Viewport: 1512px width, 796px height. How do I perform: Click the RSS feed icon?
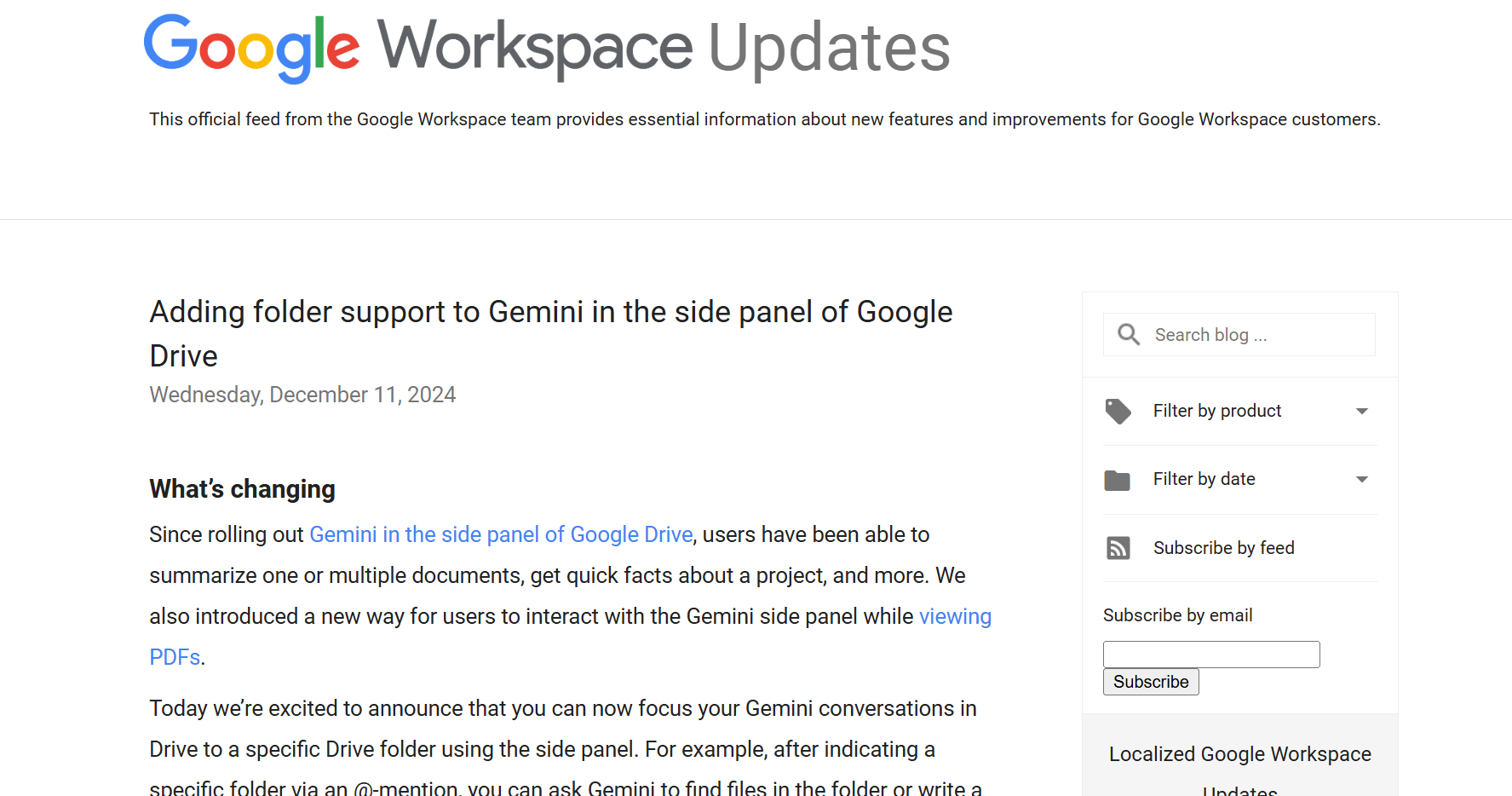tap(1118, 548)
